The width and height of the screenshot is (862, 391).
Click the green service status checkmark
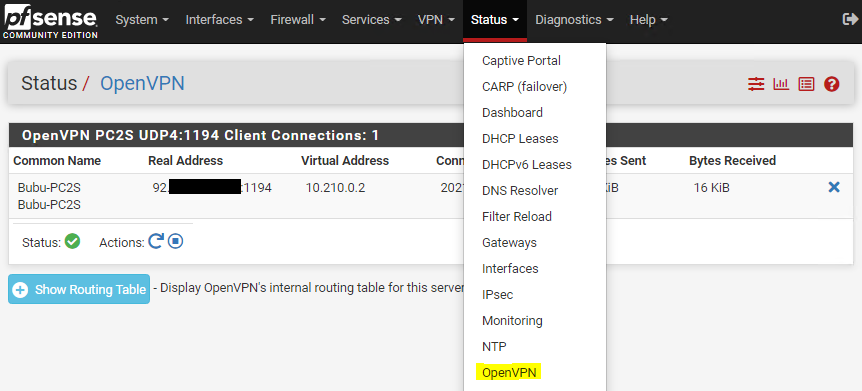[x=73, y=241]
